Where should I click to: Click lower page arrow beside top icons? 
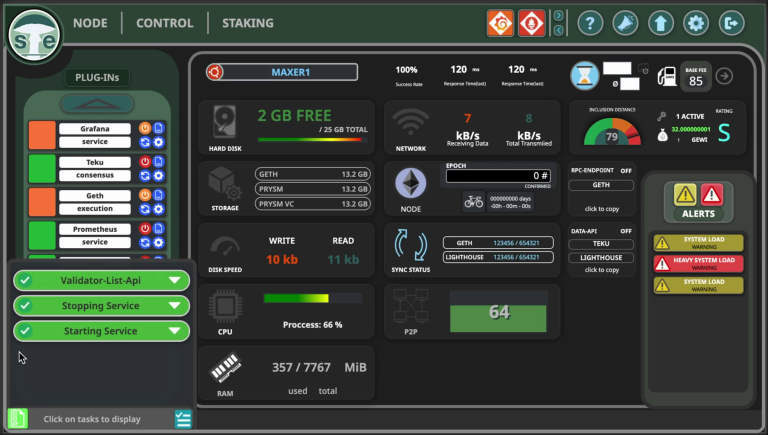pos(558,30)
